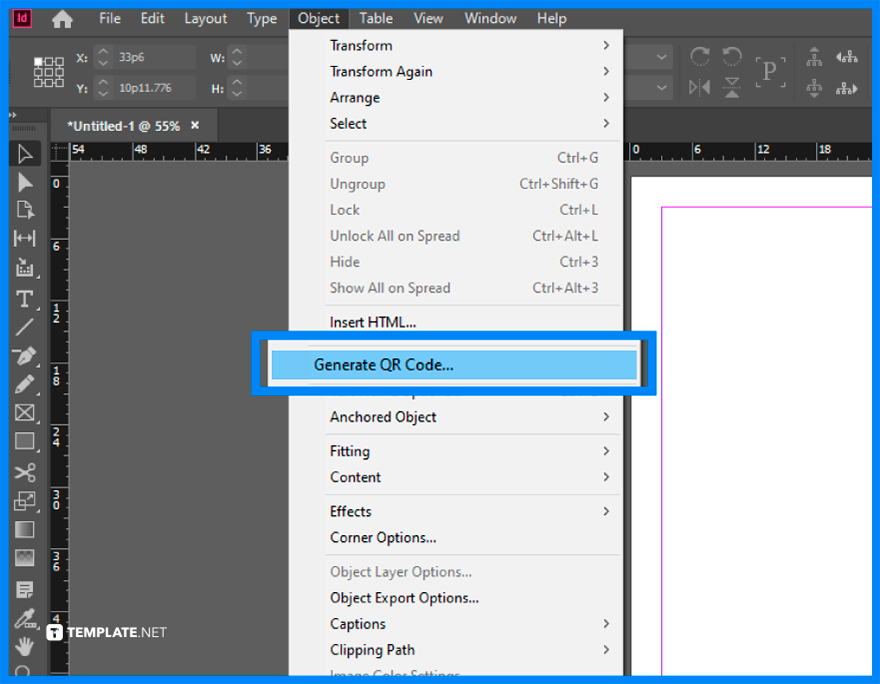The height and width of the screenshot is (684, 880).
Task: Flip the selection vertically
Action: tap(732, 87)
